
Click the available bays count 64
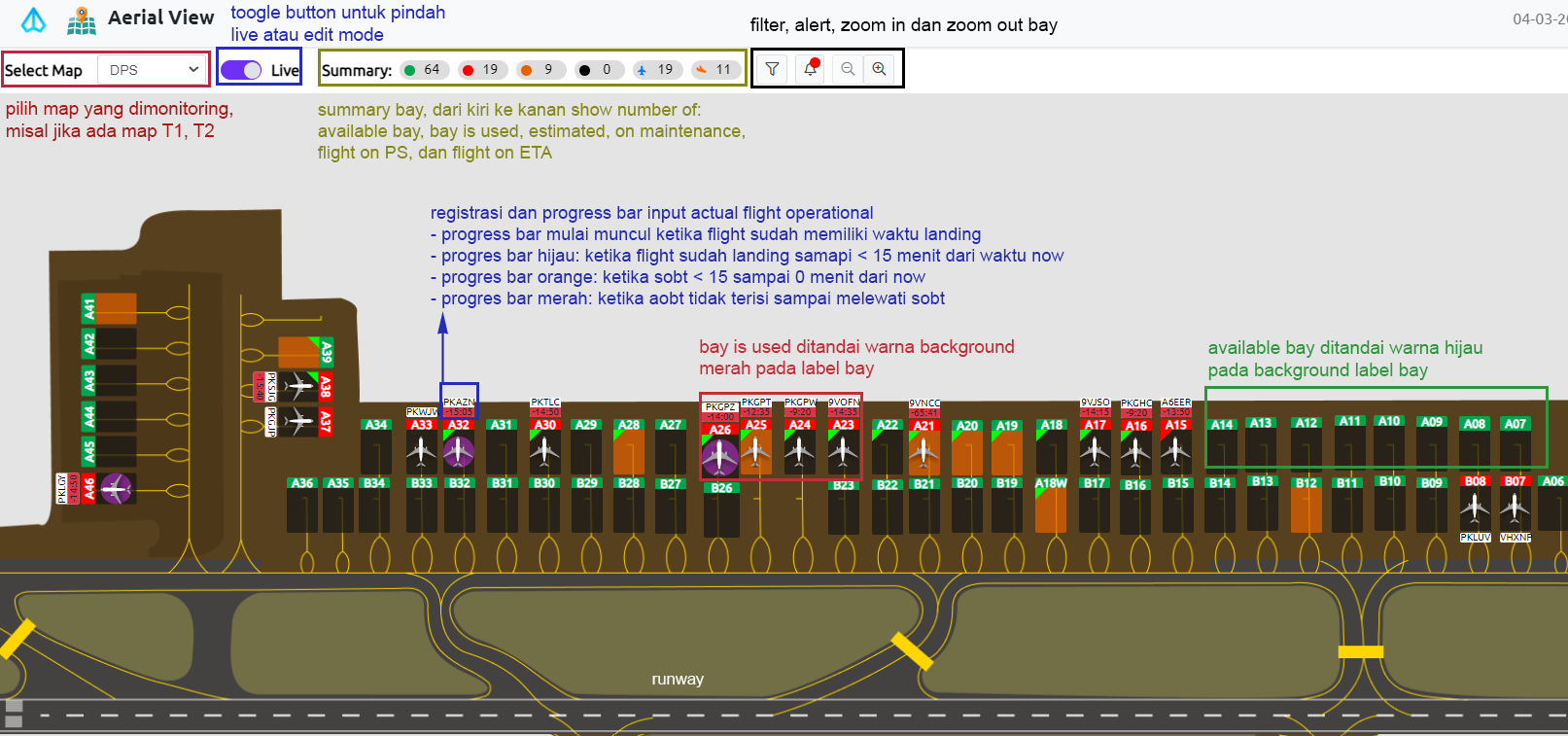[x=423, y=70]
